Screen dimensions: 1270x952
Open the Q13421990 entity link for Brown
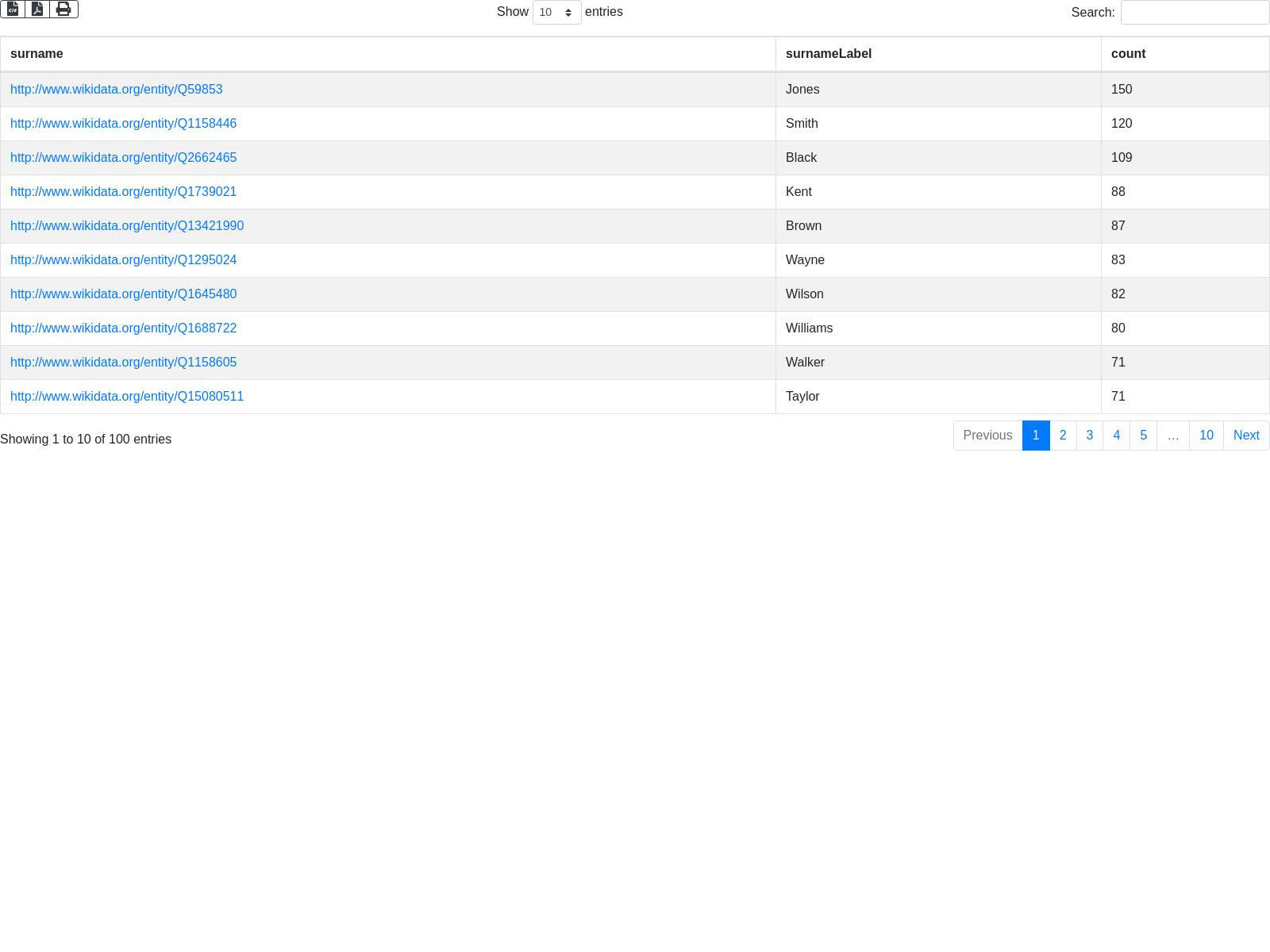pos(127,226)
